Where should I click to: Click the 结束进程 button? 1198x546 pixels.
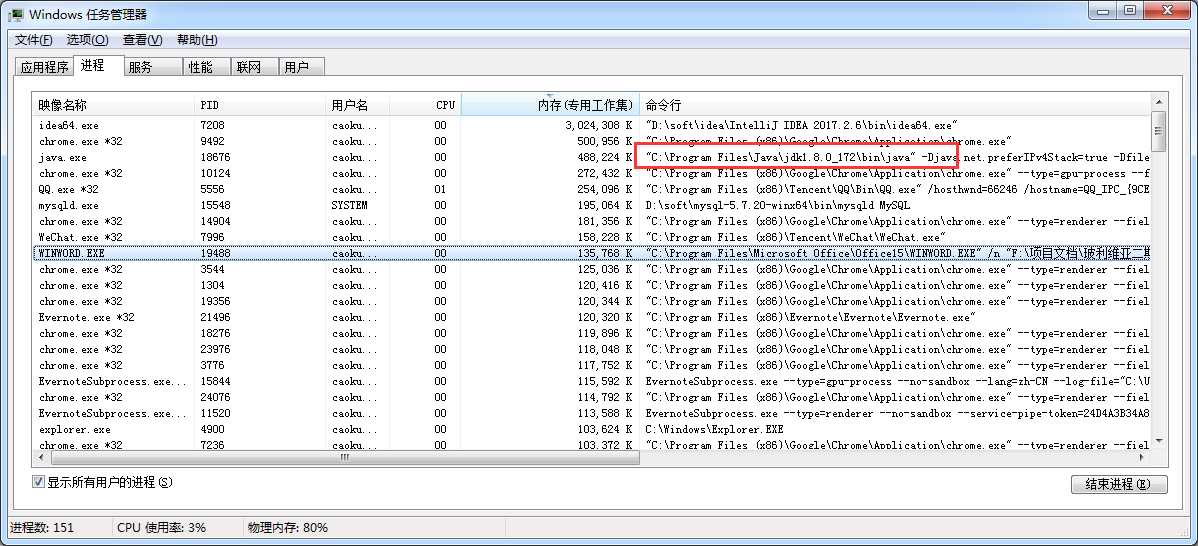[x=1120, y=484]
